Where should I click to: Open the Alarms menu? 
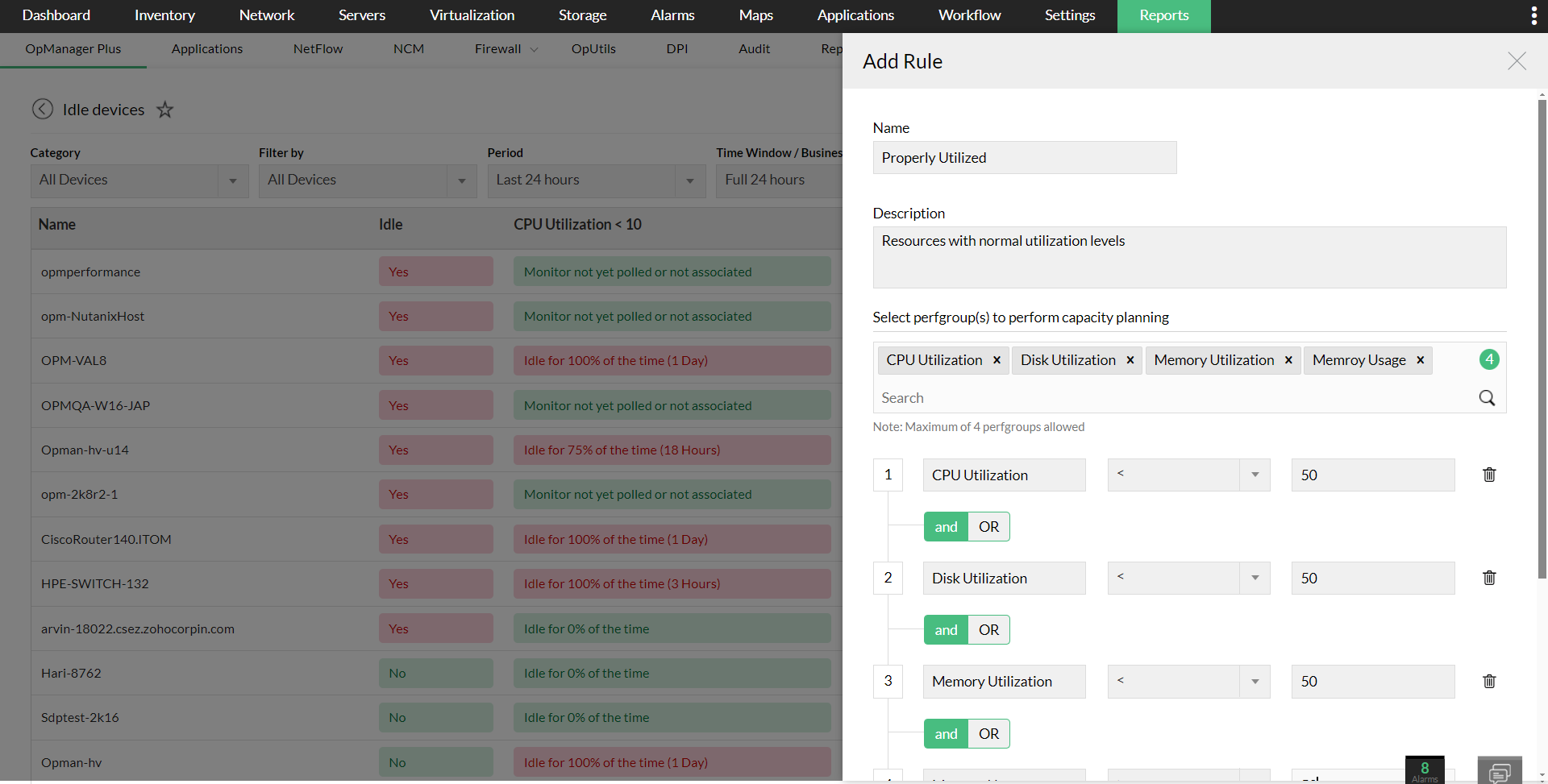tap(672, 15)
